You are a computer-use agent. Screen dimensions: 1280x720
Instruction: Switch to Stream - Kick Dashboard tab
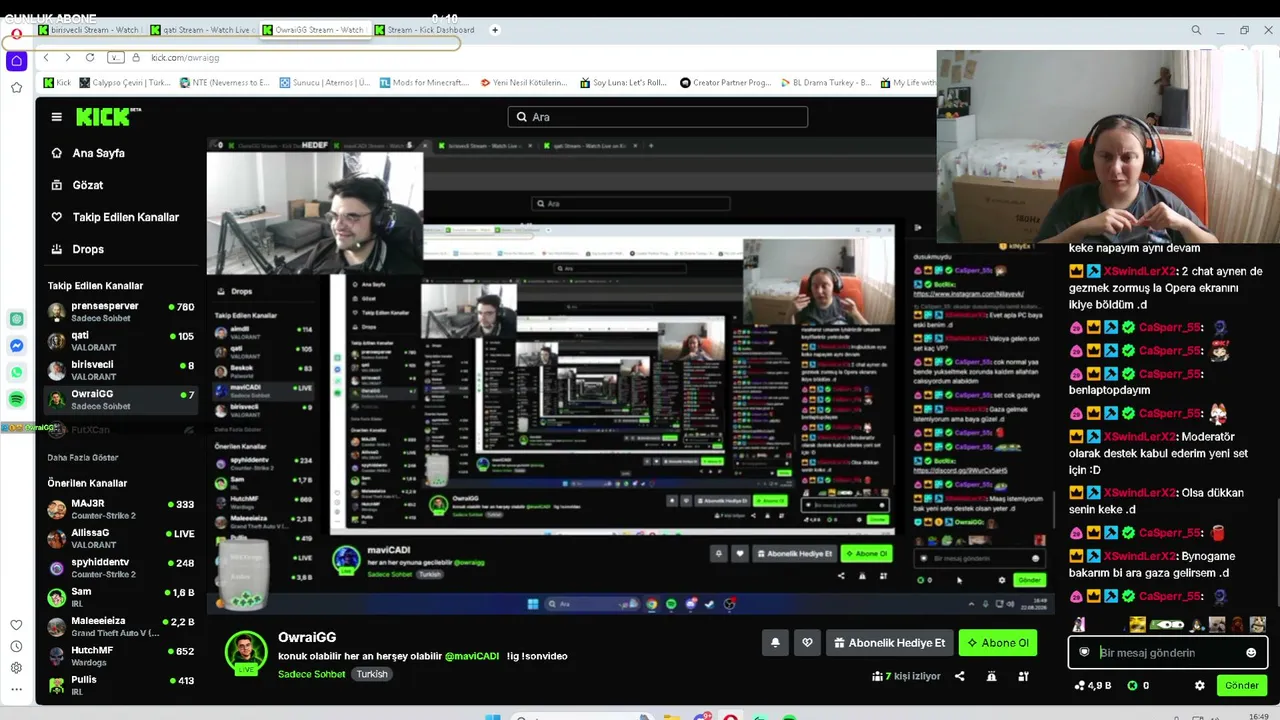coord(426,30)
